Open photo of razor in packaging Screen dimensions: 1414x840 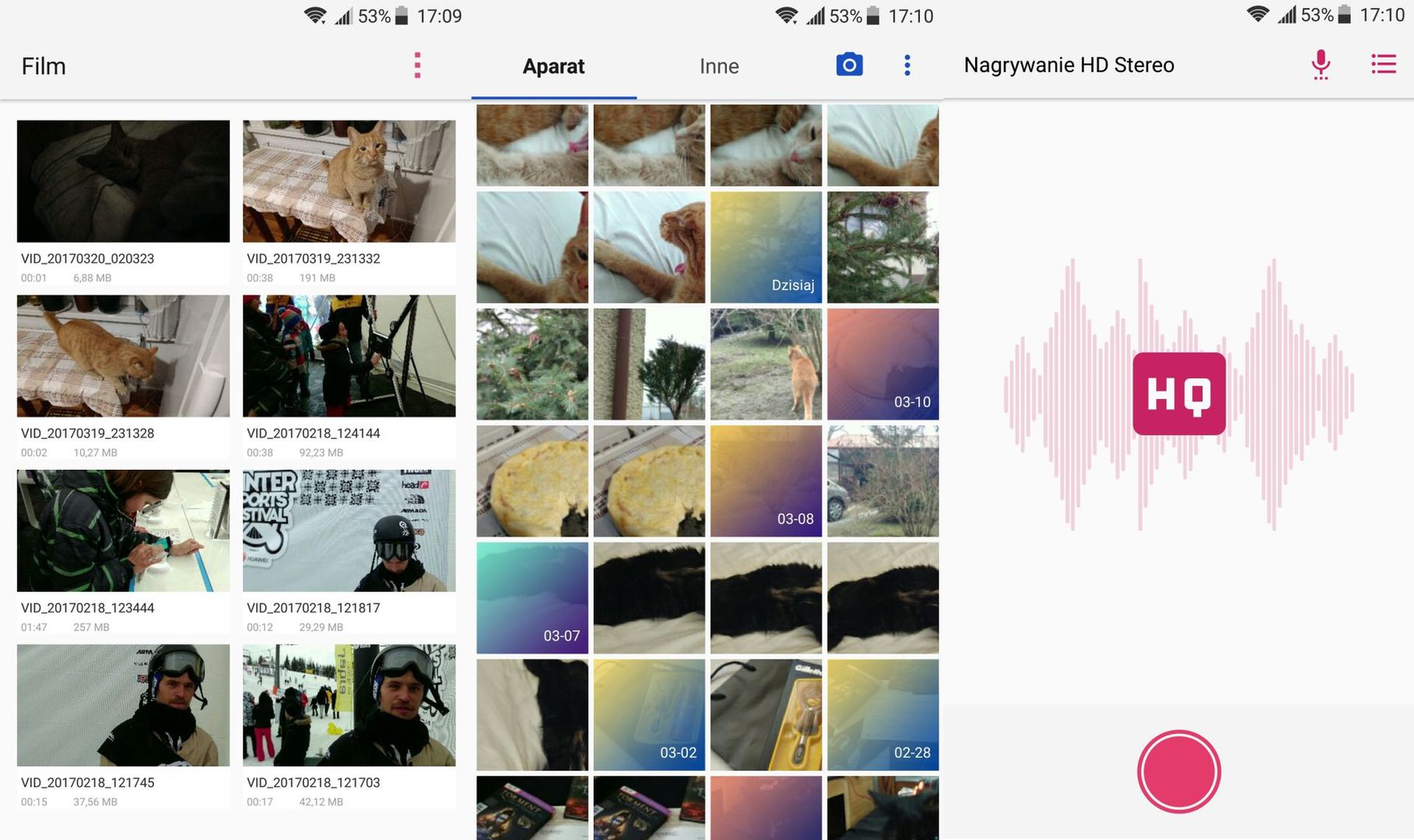[766, 715]
